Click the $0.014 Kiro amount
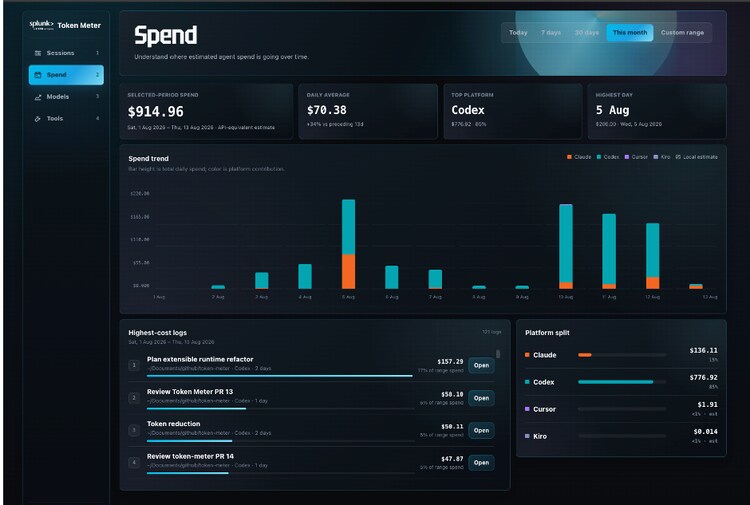Image resolution: width=750 pixels, height=505 pixels. pos(706,432)
